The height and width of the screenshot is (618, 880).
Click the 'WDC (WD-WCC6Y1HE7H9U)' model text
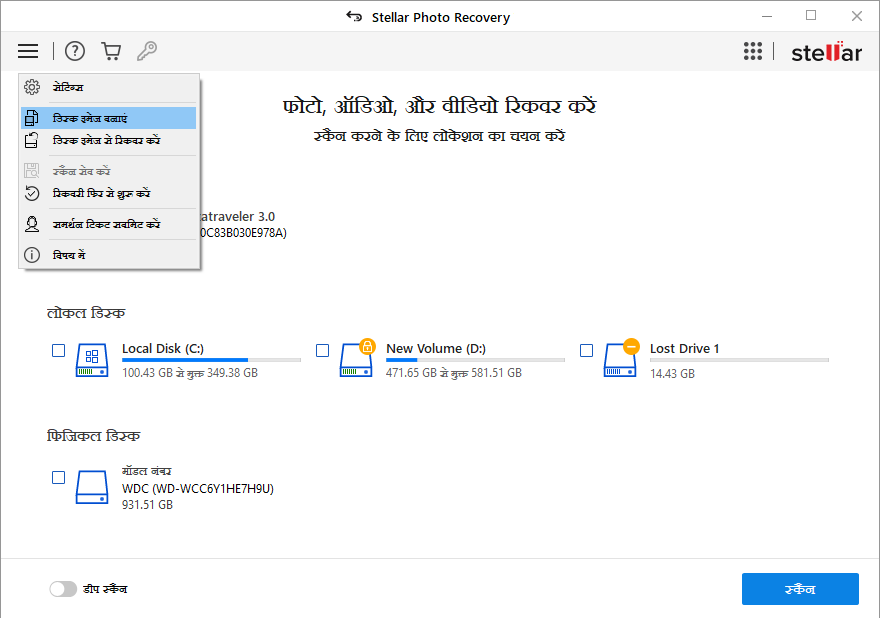[x=198, y=489]
